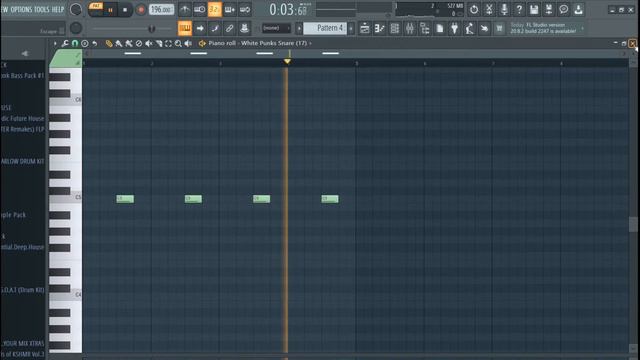The image size is (640, 360).
Task: Open the HELP menu
Action: click(58, 9)
